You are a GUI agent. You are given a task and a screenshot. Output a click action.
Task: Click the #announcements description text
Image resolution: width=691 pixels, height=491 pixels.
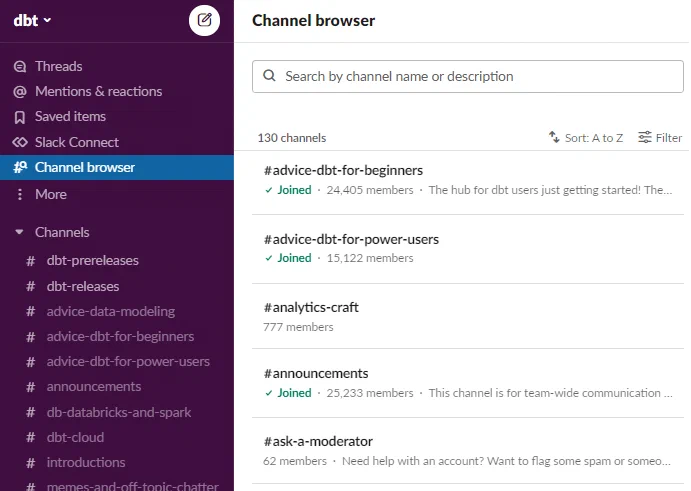point(551,393)
